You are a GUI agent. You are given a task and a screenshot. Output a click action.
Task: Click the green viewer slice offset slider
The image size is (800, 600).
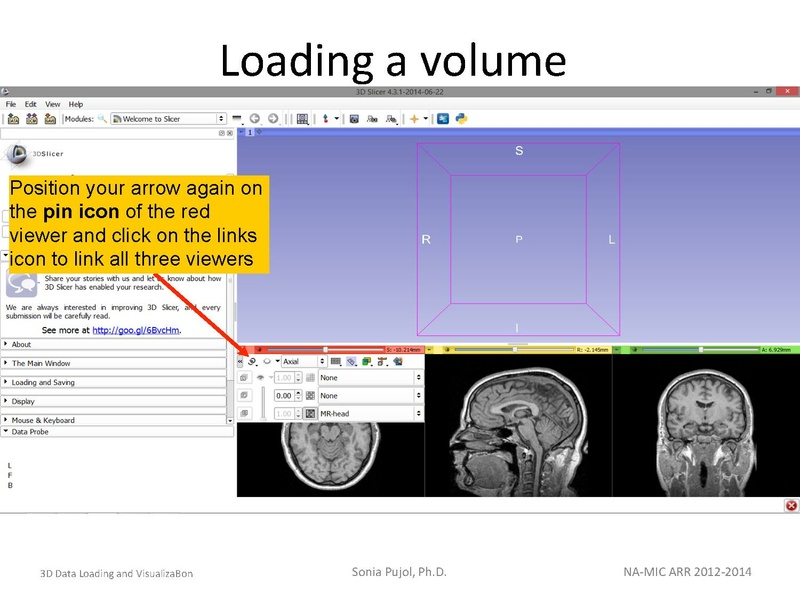(x=701, y=349)
